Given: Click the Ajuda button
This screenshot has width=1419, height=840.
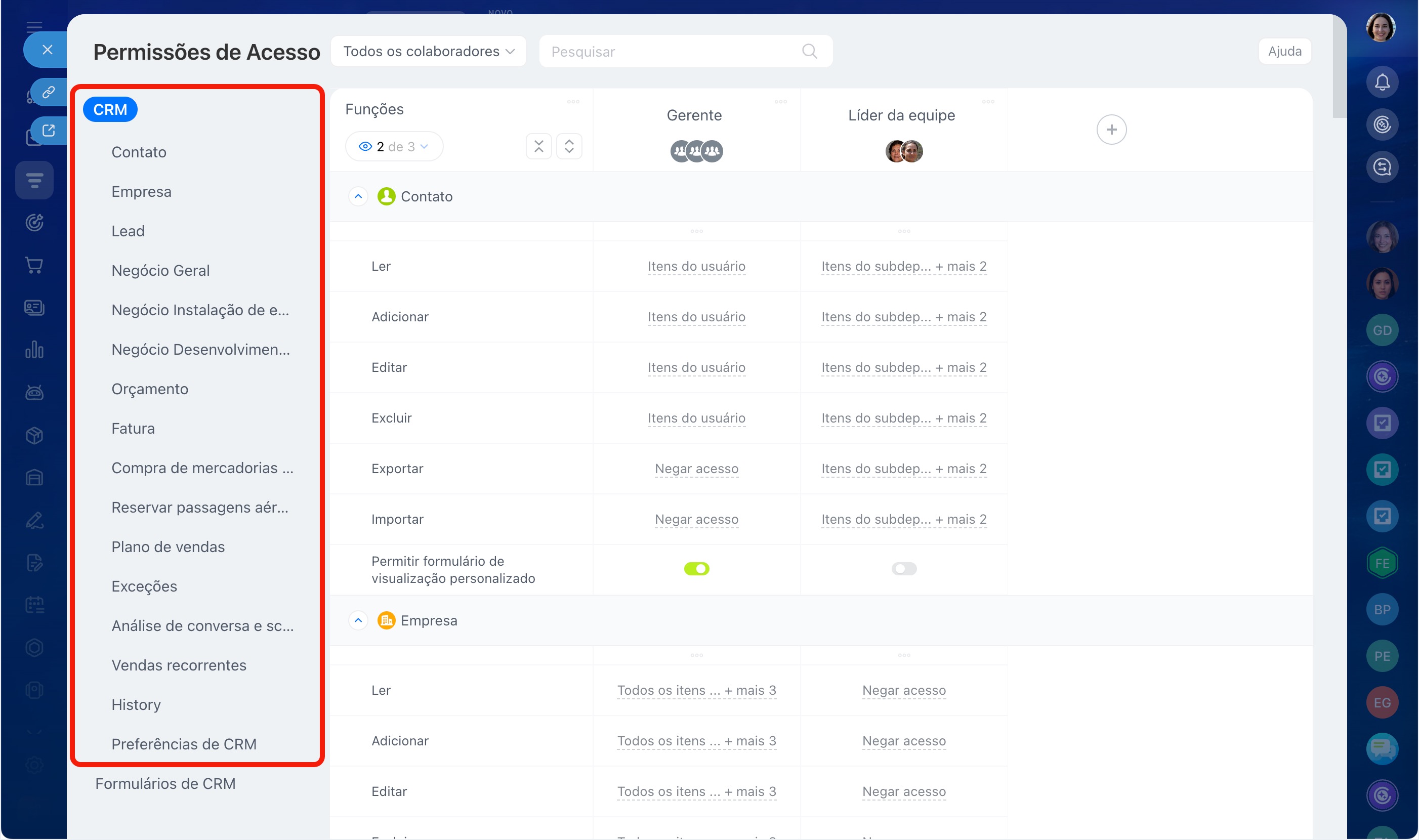Looking at the screenshot, I should click(1284, 52).
